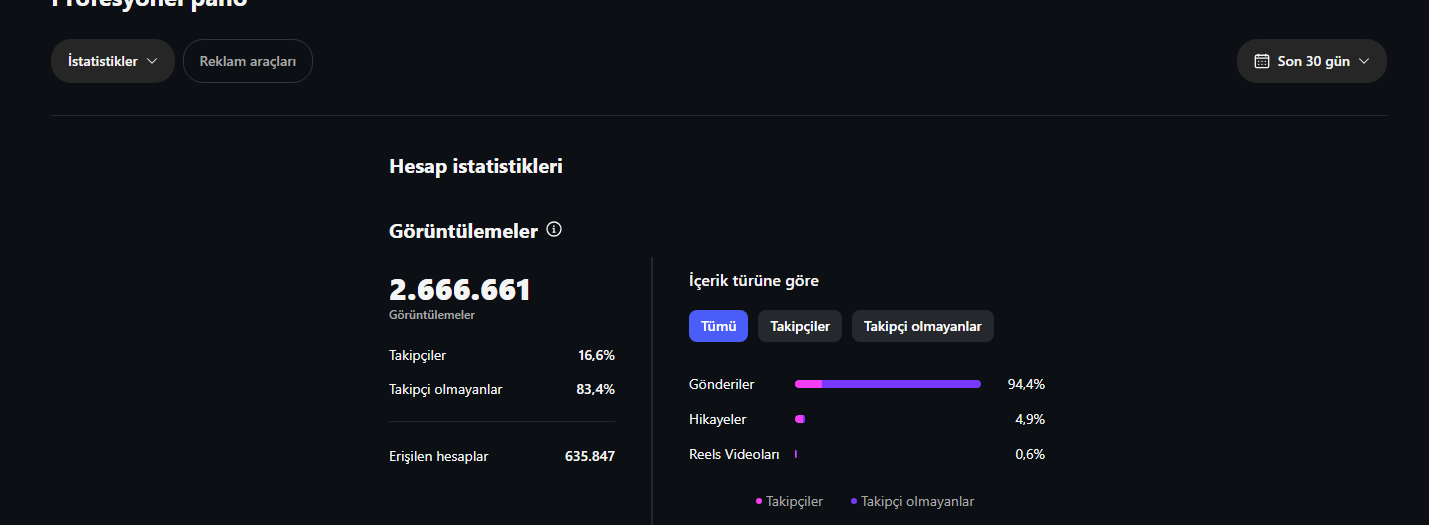Screen dimensions: 1429x525
Task: Click the 94,4% Gönderiler percentage
Action: [1026, 384]
